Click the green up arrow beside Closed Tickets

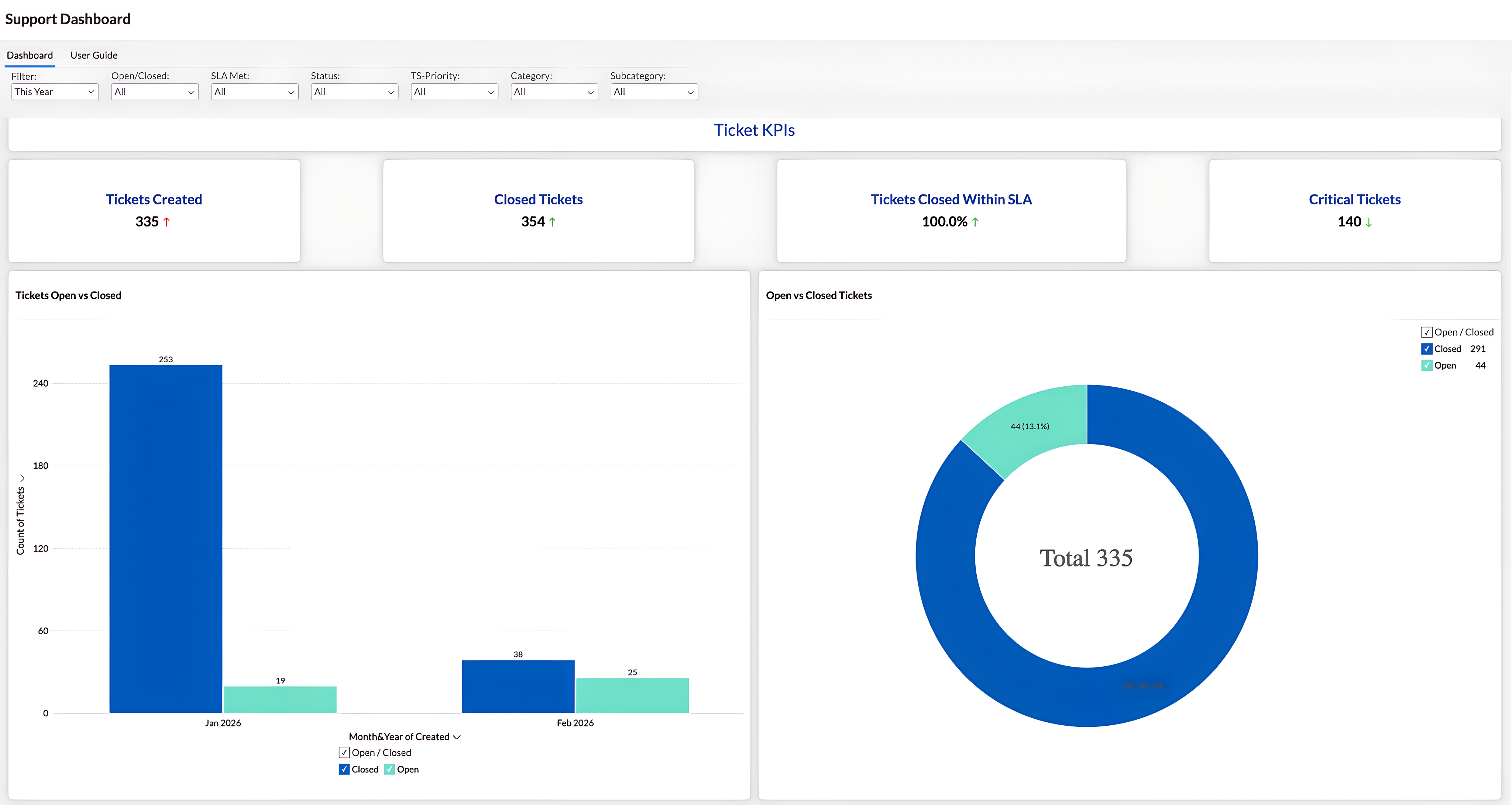coord(552,222)
